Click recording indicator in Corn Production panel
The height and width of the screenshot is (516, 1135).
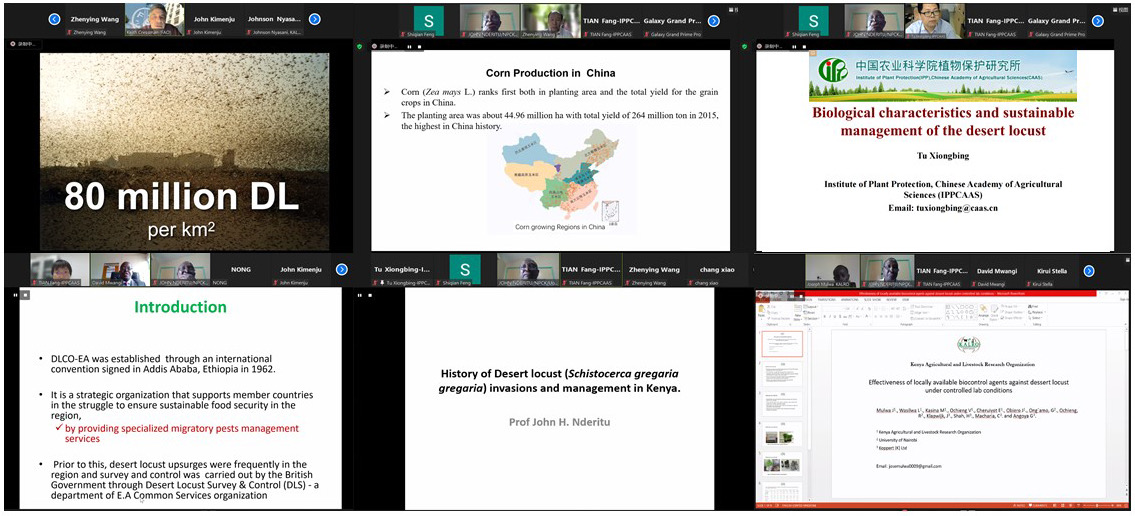click(384, 46)
